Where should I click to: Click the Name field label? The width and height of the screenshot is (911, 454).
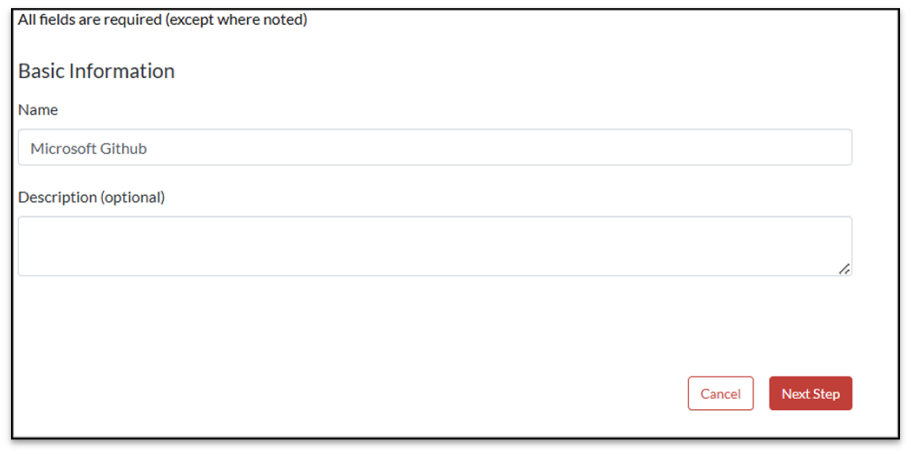coord(38,109)
